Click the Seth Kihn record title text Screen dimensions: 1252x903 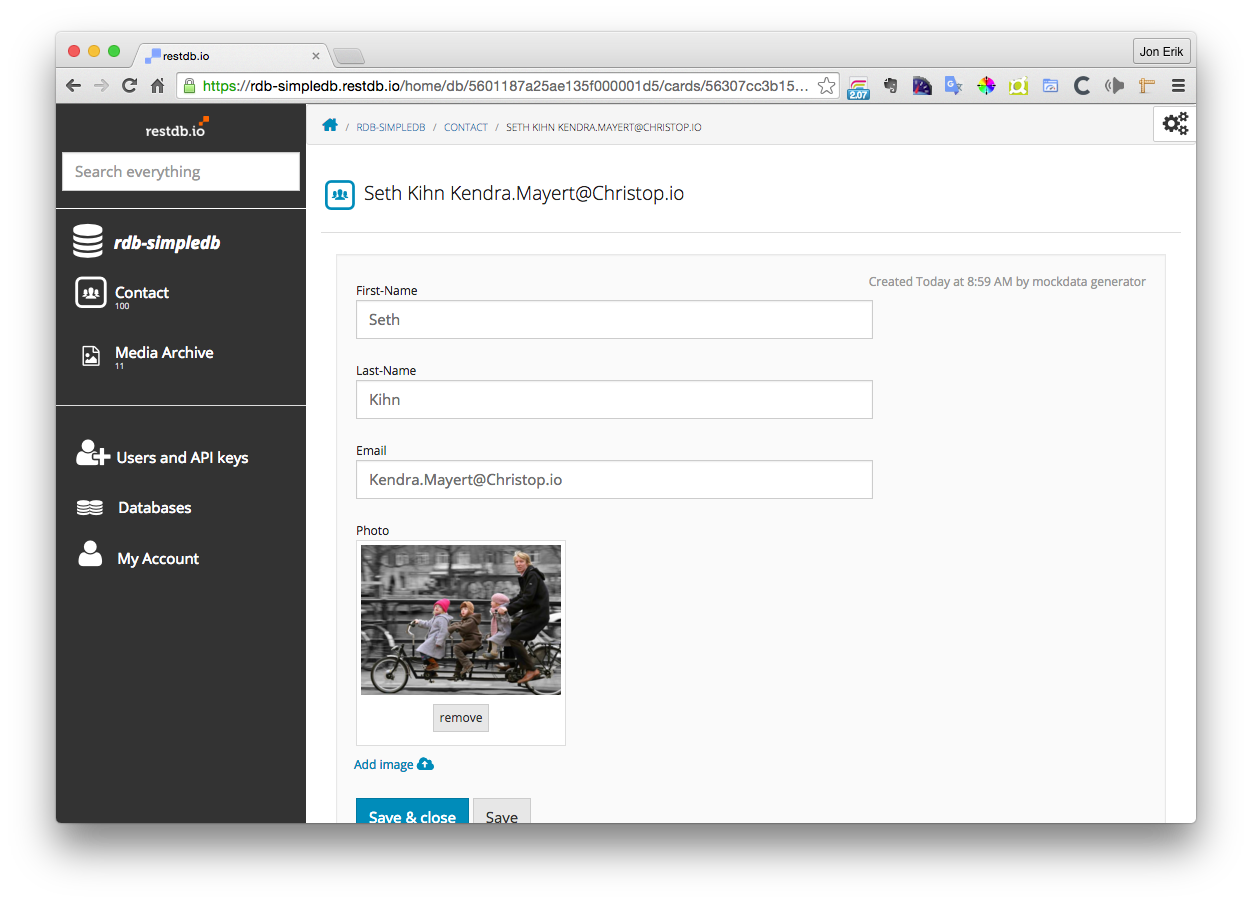coord(524,194)
